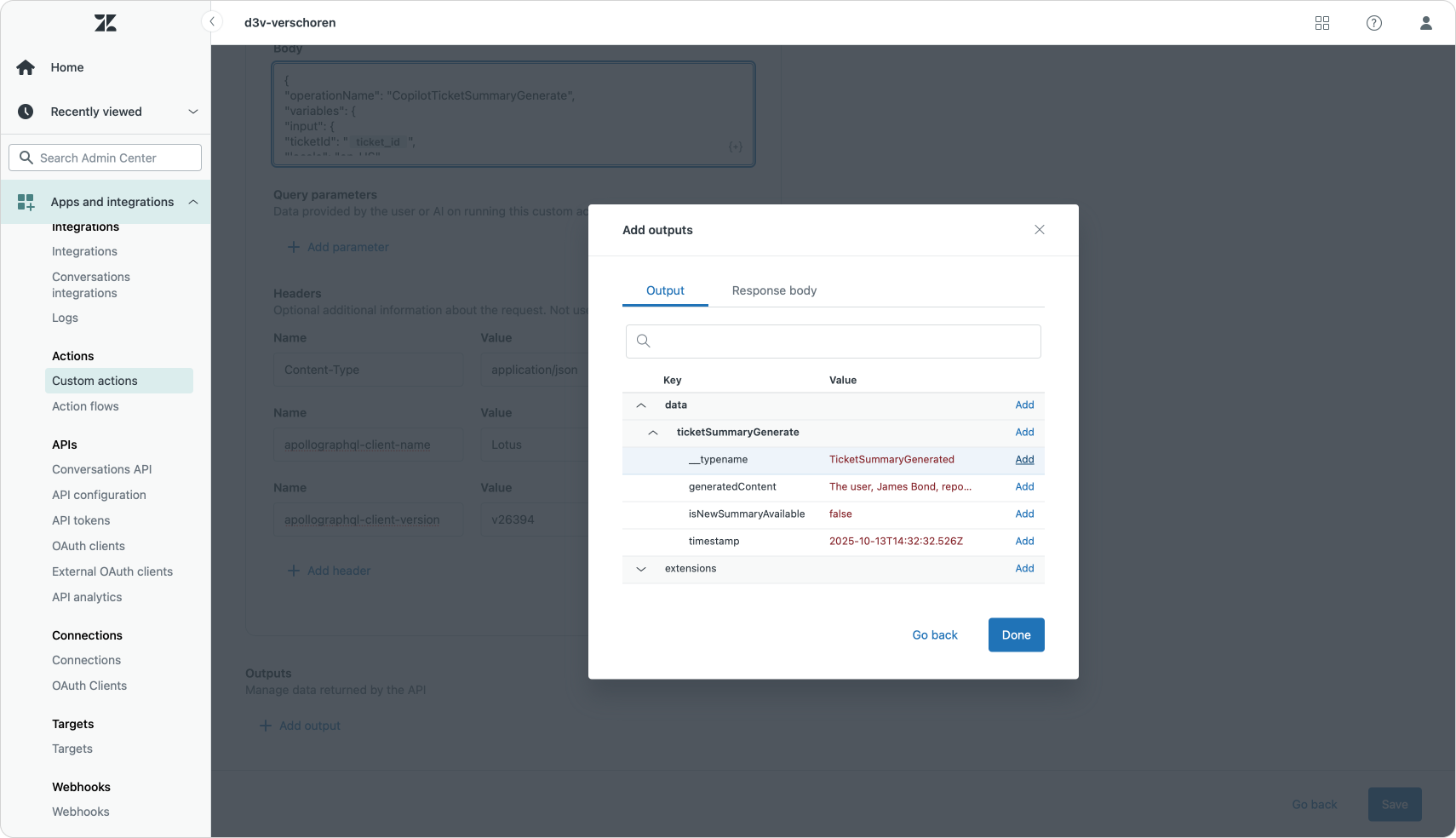Click the Recently viewed clock icon
1456x838 pixels.
(26, 112)
